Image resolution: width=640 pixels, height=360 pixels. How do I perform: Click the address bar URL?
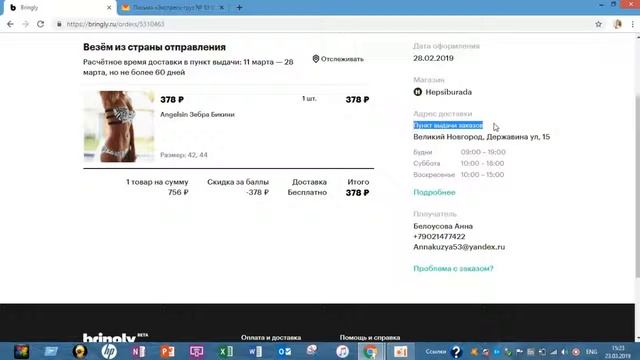click(x=116, y=24)
